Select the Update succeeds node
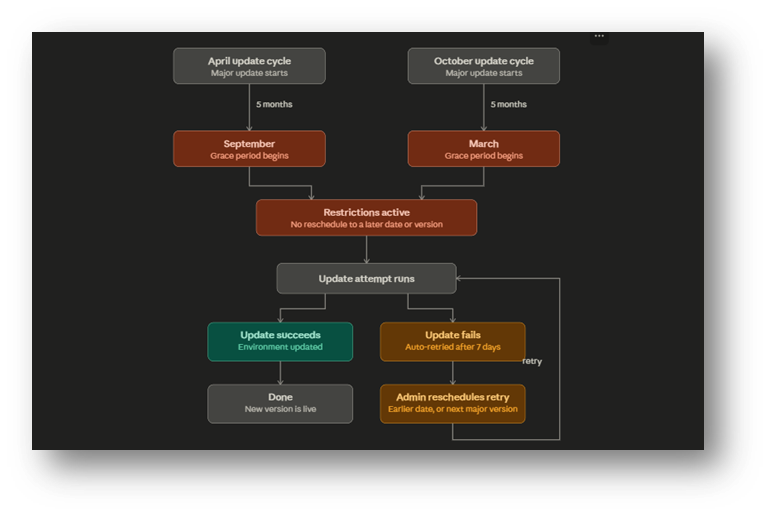The image size is (769, 515). [280, 342]
